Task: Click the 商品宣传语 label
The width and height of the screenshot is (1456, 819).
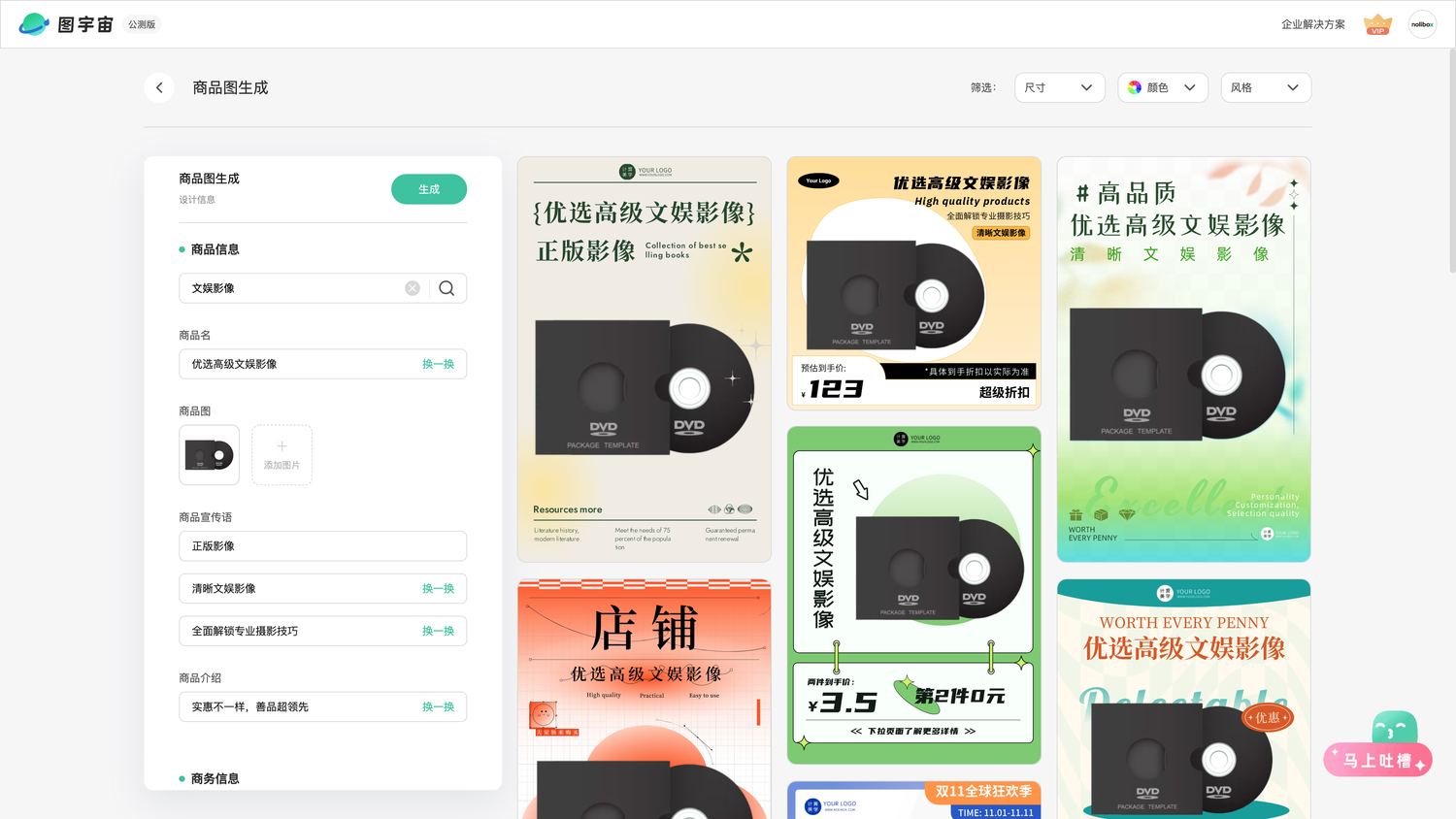Action: [x=206, y=517]
